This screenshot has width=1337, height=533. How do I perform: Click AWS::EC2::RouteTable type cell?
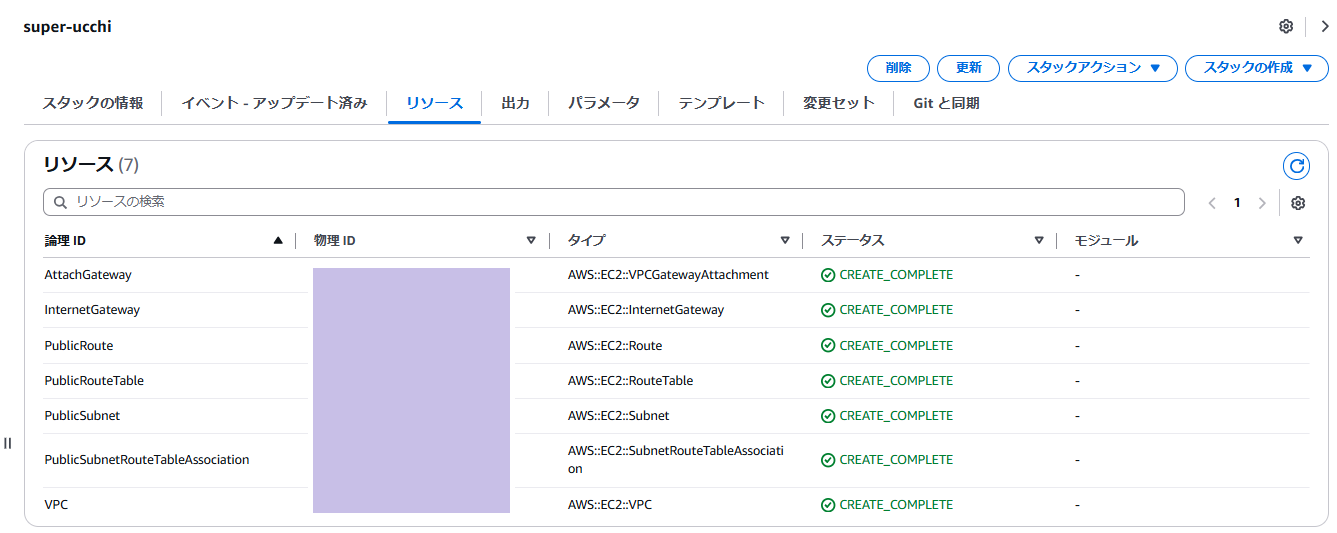(x=630, y=380)
